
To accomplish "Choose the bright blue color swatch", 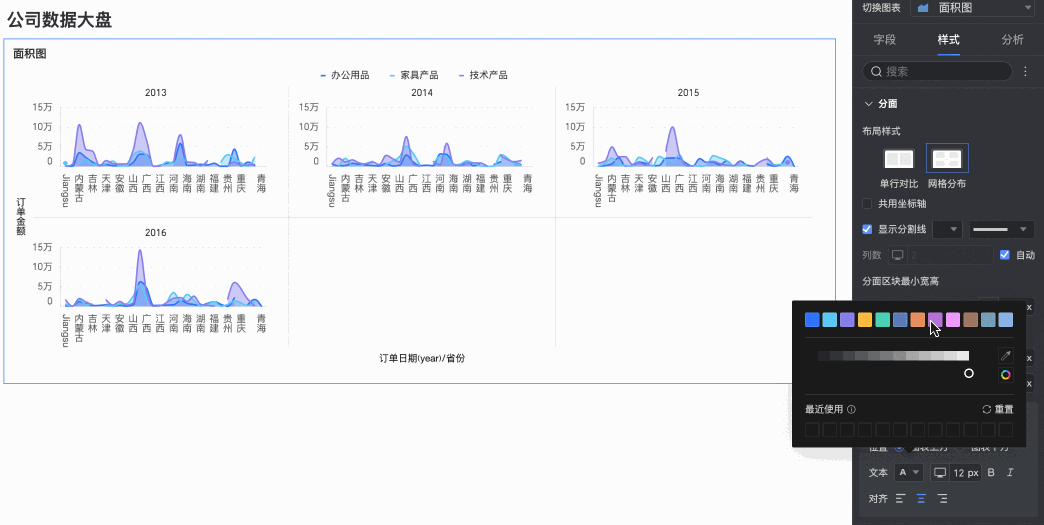I will [x=812, y=320].
